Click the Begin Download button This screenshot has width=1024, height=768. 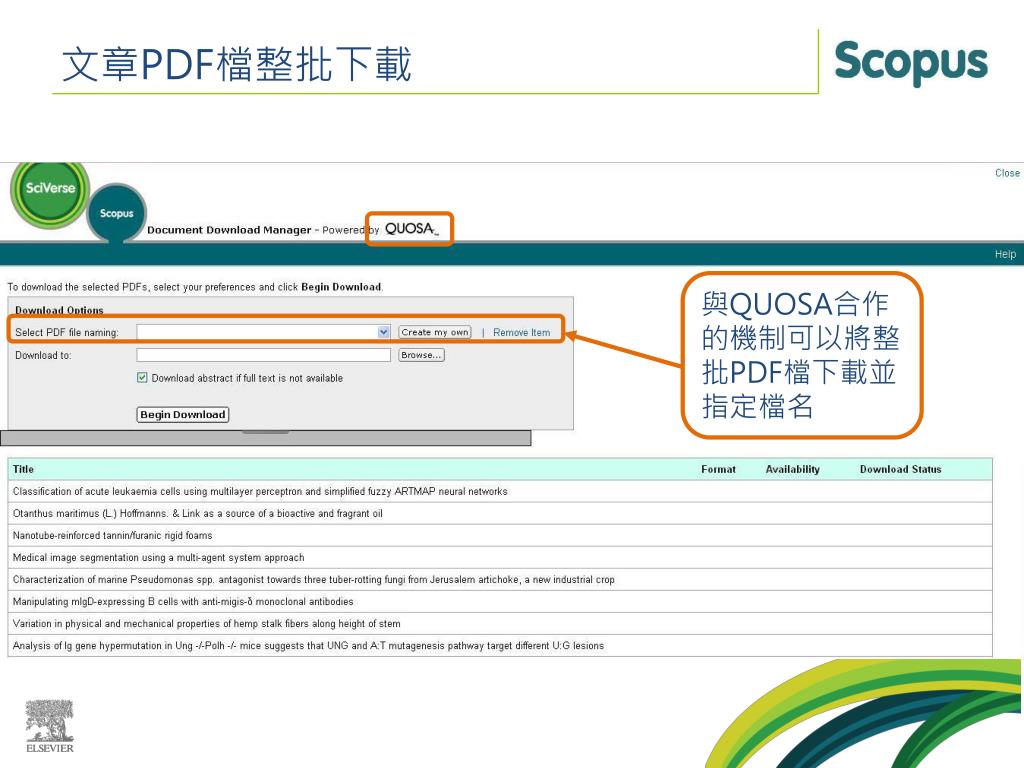tap(183, 415)
